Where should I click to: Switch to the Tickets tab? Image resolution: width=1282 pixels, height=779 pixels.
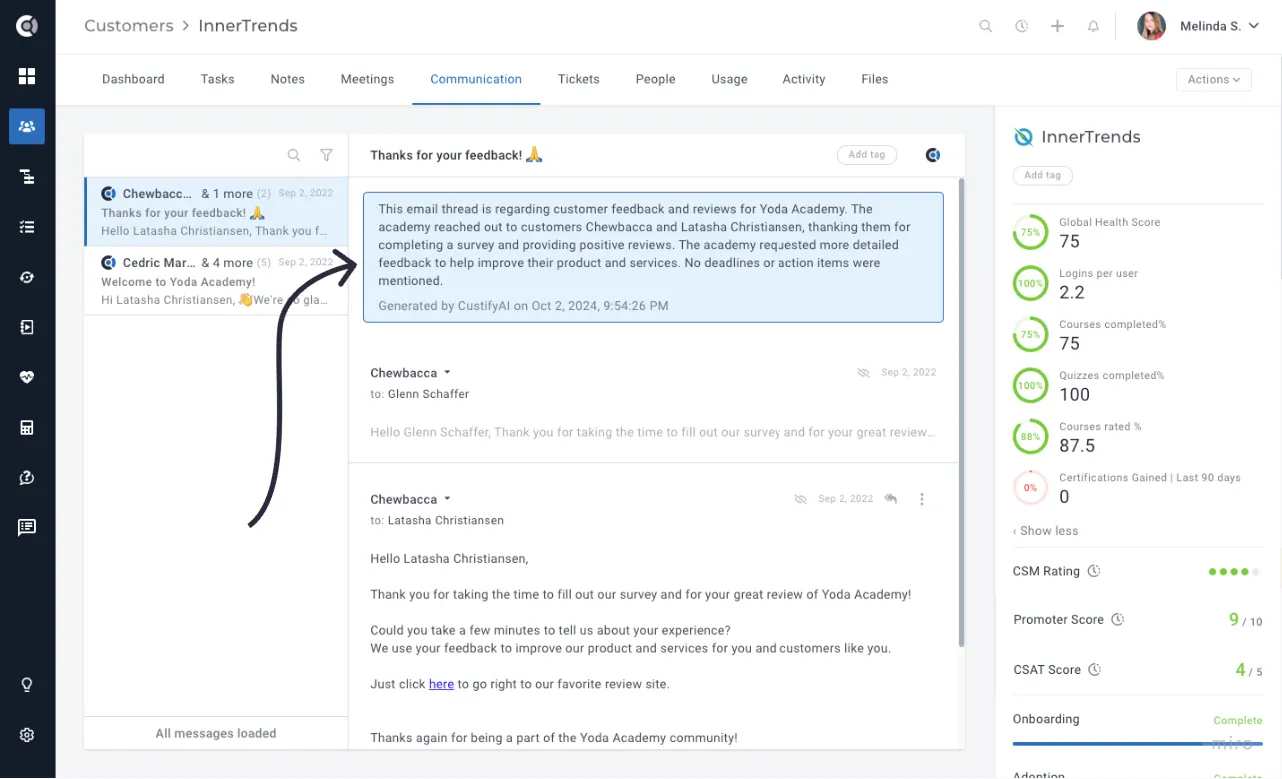click(x=579, y=79)
